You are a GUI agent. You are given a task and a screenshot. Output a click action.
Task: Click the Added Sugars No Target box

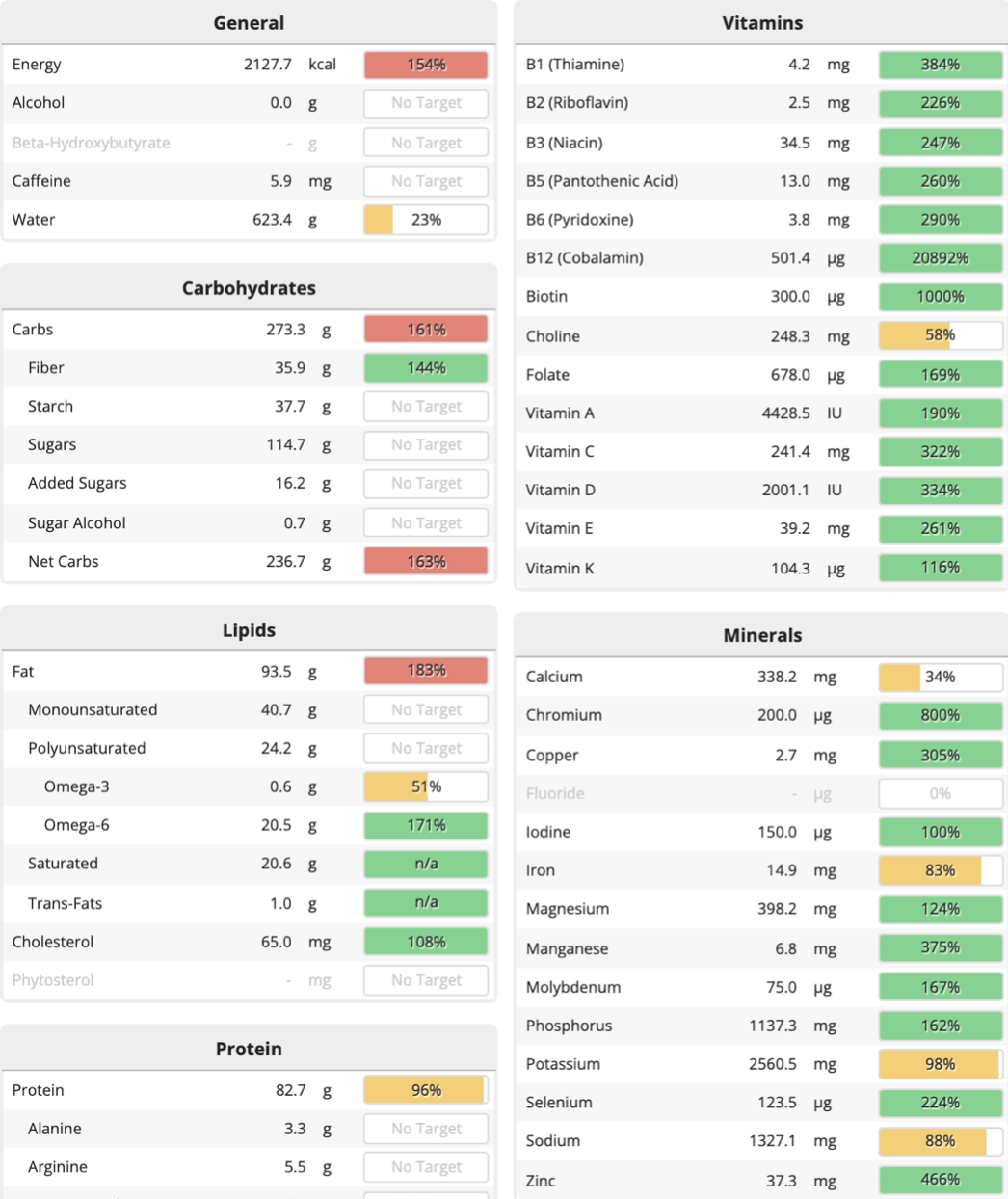(426, 484)
